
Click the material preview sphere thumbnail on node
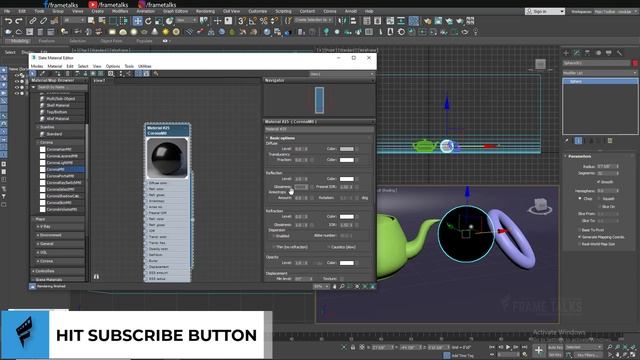pyautogui.click(x=167, y=158)
